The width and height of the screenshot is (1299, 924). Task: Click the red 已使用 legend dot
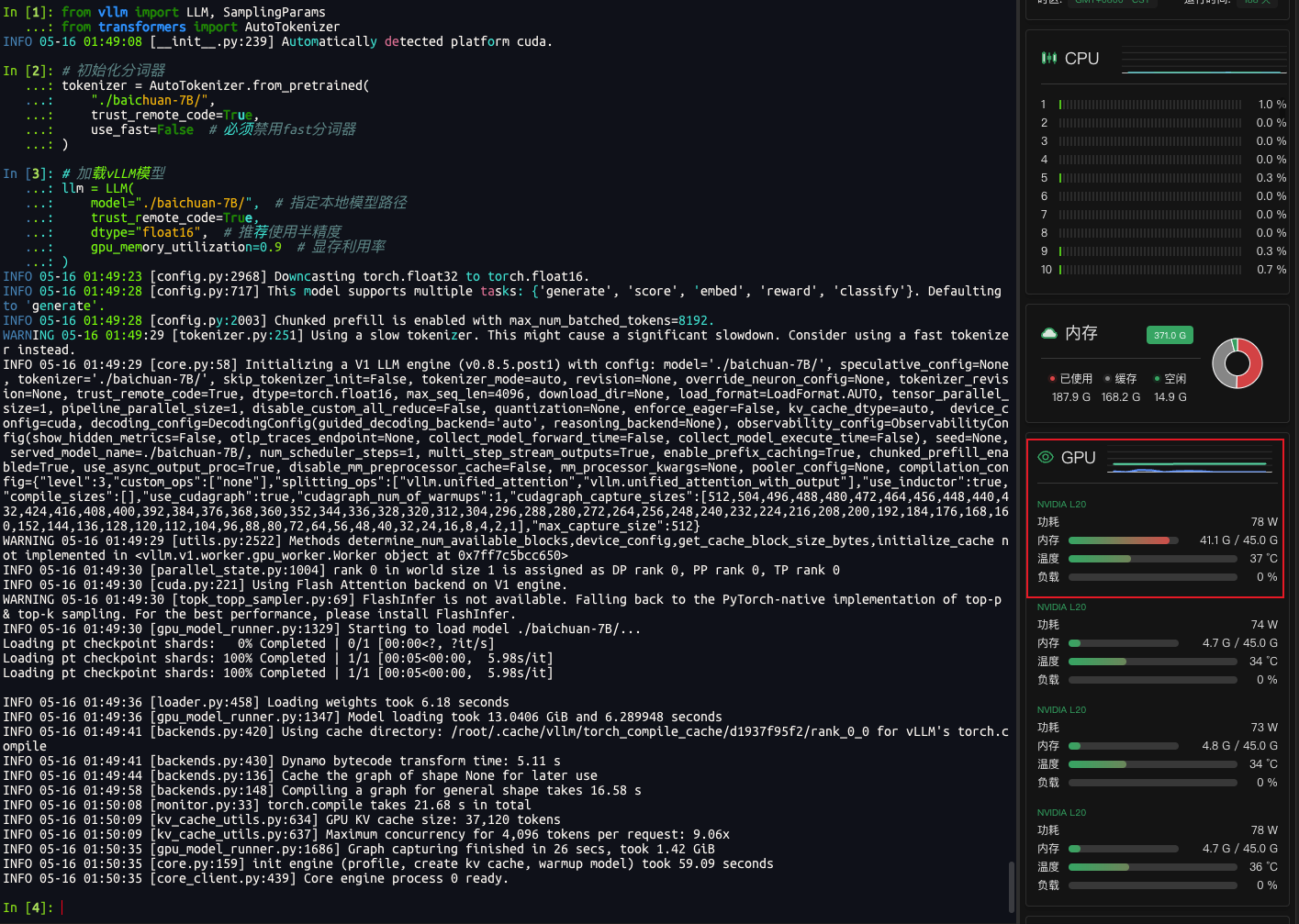tap(1052, 378)
